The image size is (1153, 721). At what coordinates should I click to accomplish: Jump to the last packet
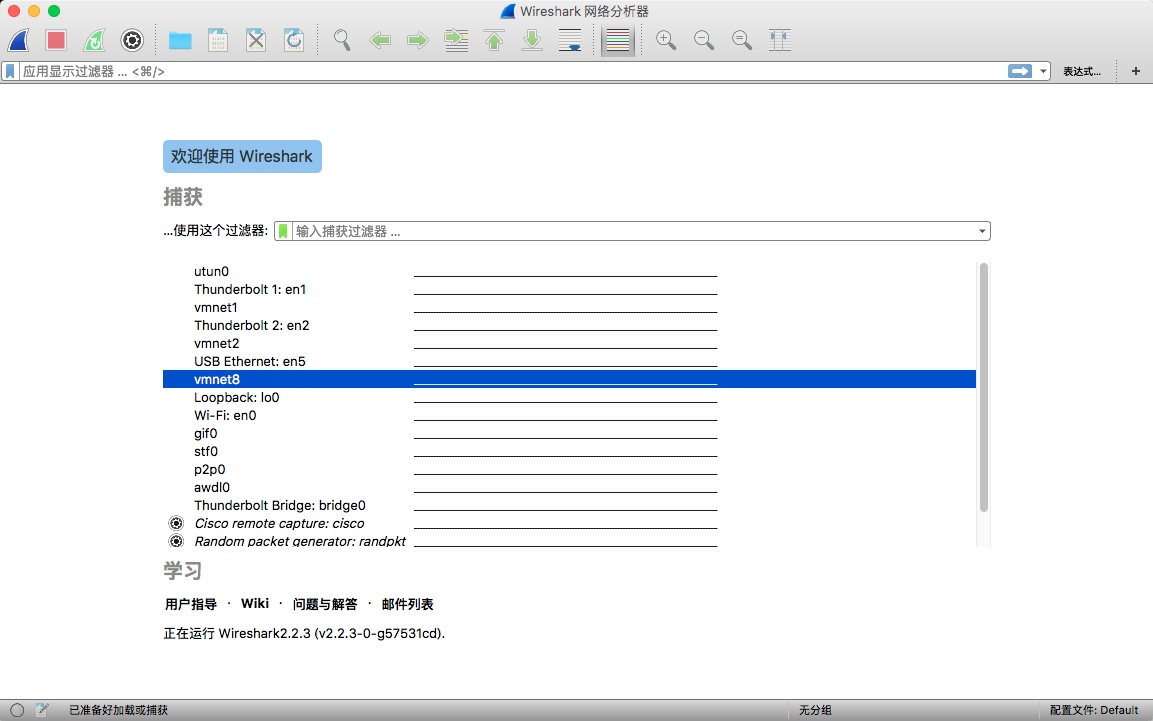click(532, 40)
